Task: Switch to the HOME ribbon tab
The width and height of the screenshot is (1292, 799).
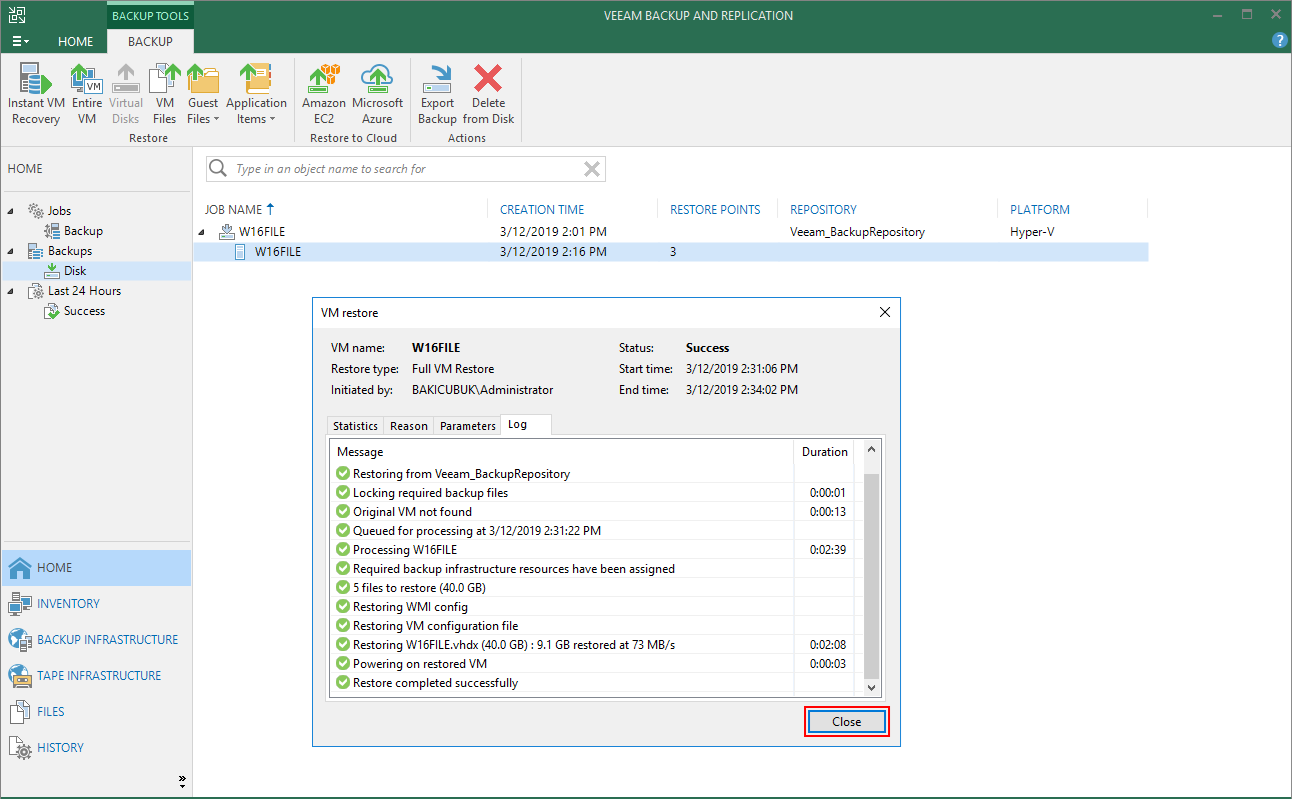Action: point(75,42)
